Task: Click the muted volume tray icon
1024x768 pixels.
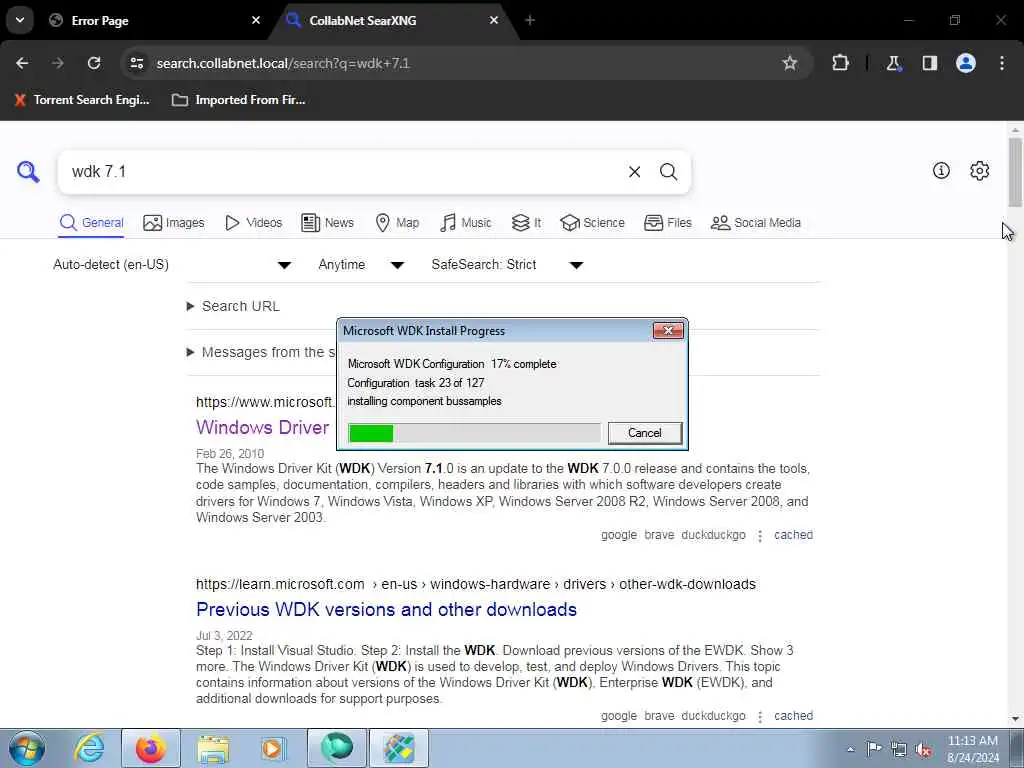Action: pos(923,749)
